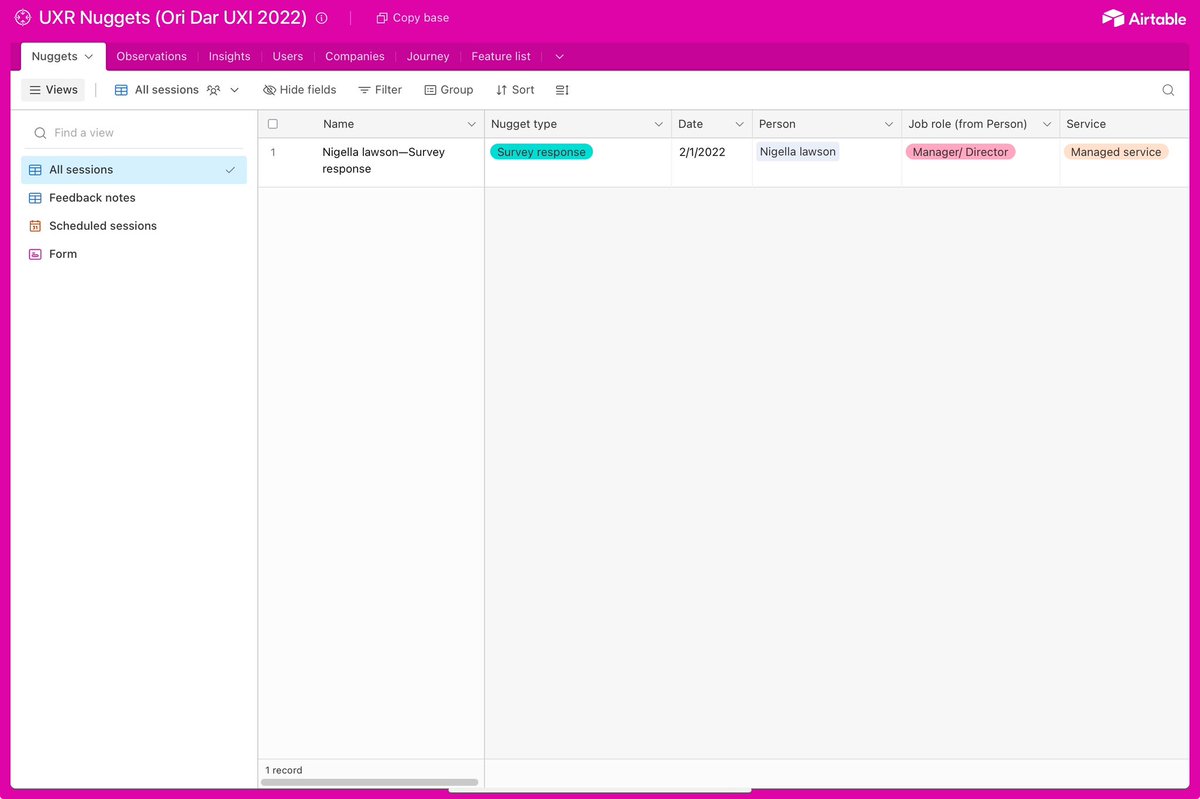Image resolution: width=1200 pixels, height=799 pixels.
Task: Click the Airtable logo
Action: (x=1143, y=18)
